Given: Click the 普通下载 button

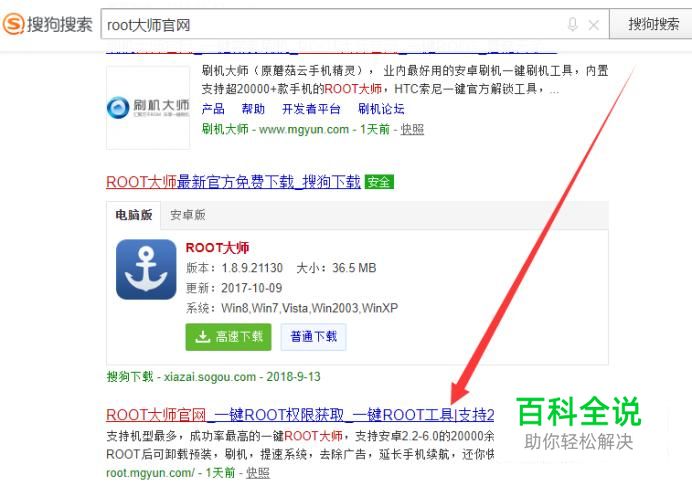Looking at the screenshot, I should pyautogui.click(x=313, y=337).
